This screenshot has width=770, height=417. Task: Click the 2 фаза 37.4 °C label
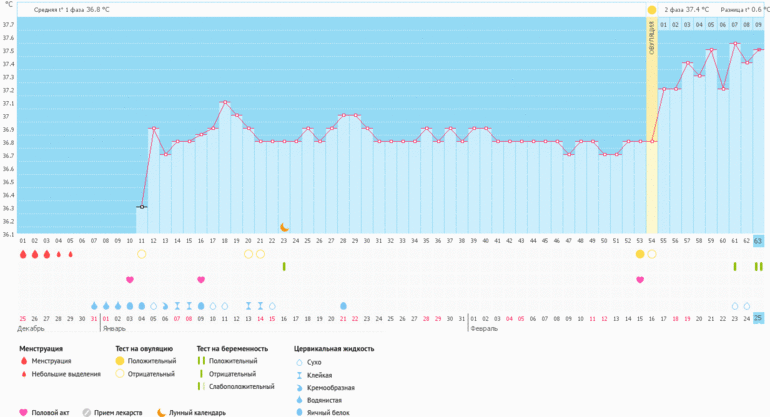pyautogui.click(x=686, y=9)
